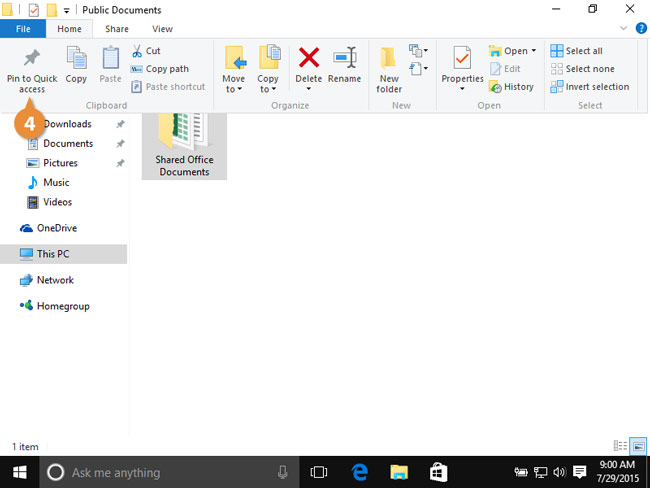Open the File menu tab
The width and height of the screenshot is (650, 488).
click(23, 29)
